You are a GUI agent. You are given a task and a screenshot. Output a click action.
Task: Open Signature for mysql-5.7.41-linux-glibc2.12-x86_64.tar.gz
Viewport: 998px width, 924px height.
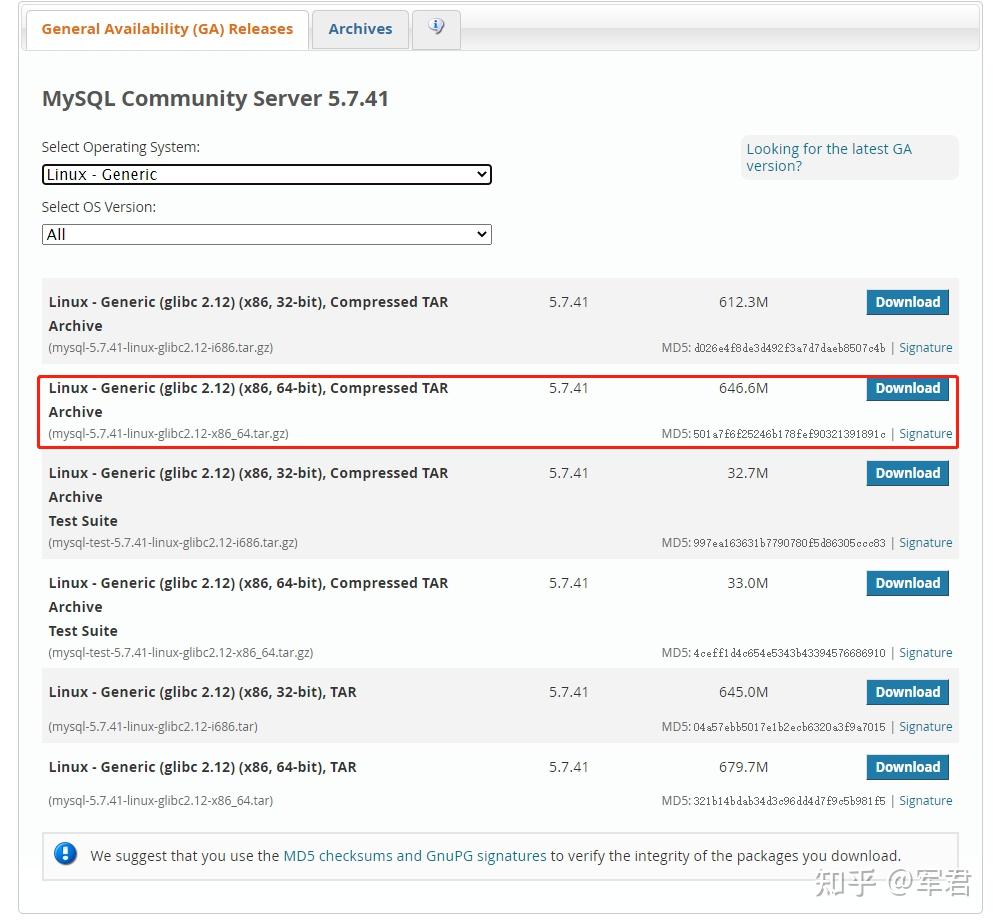[x=925, y=433]
